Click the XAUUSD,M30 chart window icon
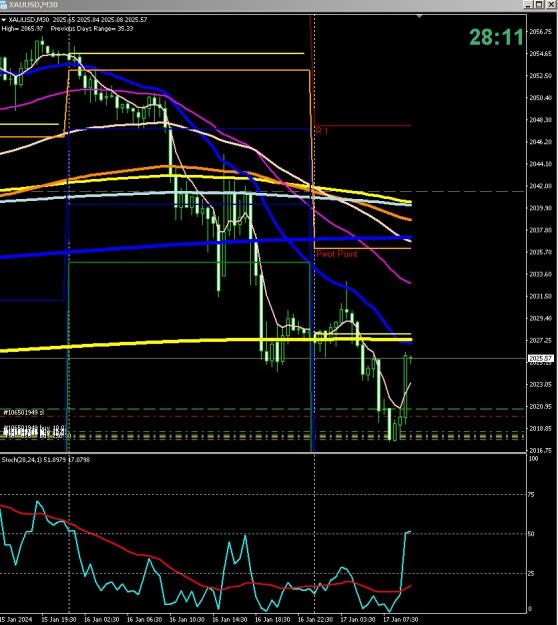This screenshot has width=558, height=625. coord(3,4)
